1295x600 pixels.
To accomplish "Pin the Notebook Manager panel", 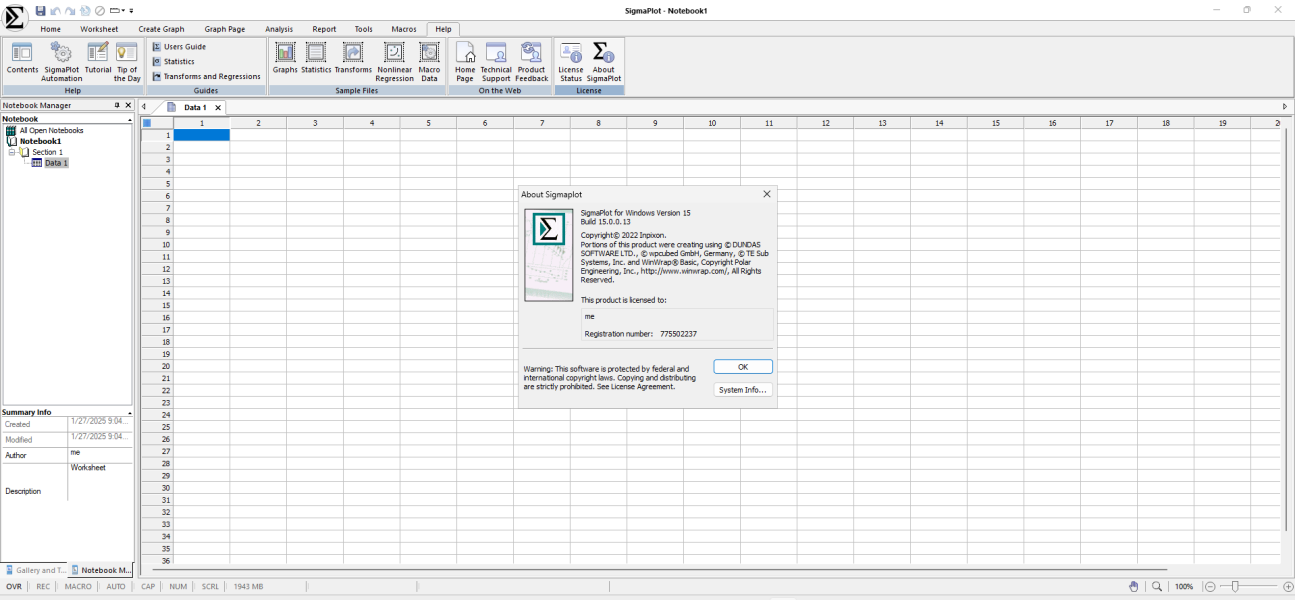I will click(x=116, y=105).
